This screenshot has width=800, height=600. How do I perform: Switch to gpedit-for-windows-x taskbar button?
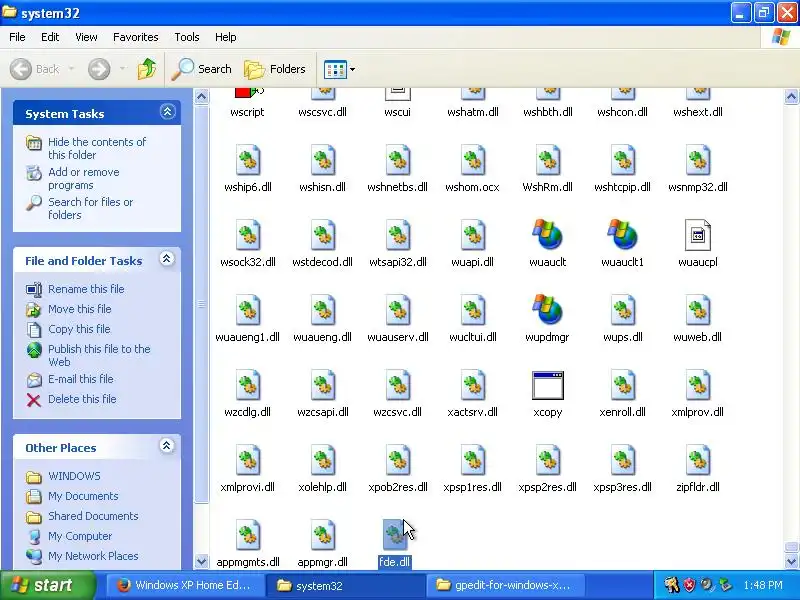(x=504, y=585)
